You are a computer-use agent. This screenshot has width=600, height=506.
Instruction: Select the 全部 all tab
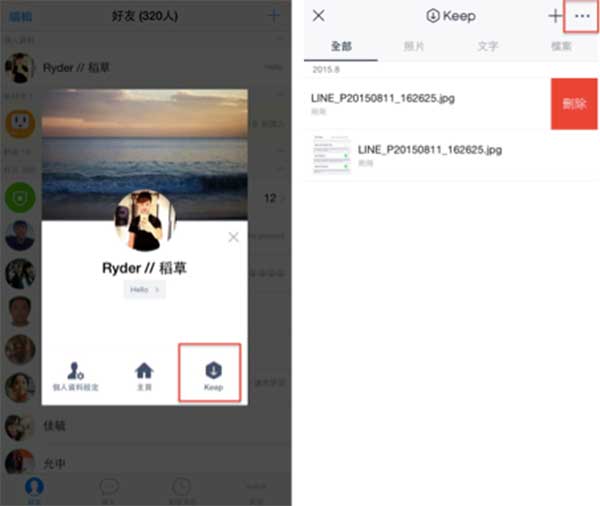click(x=340, y=46)
